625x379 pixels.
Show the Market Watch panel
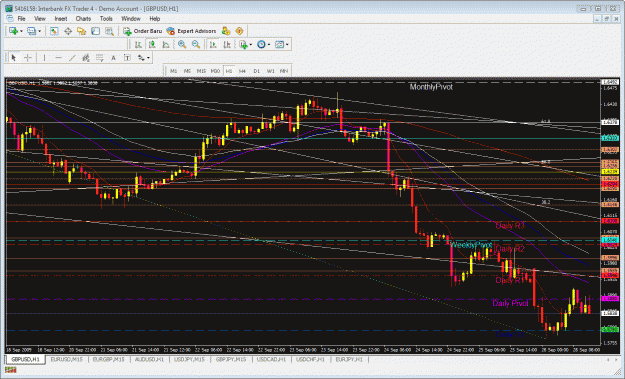click(x=54, y=31)
